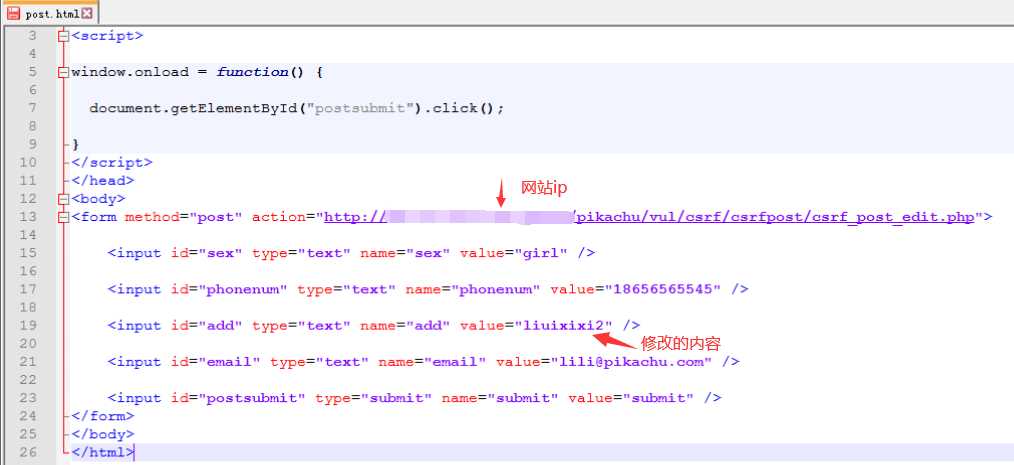Click the italic "function" keyword

pyautogui.click(x=252, y=72)
